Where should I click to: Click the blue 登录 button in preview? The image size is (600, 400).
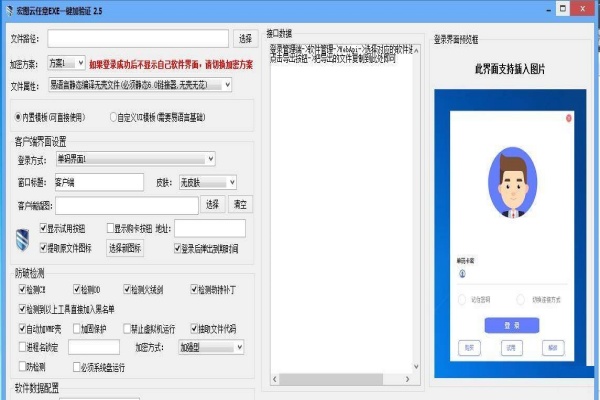[x=512, y=325]
